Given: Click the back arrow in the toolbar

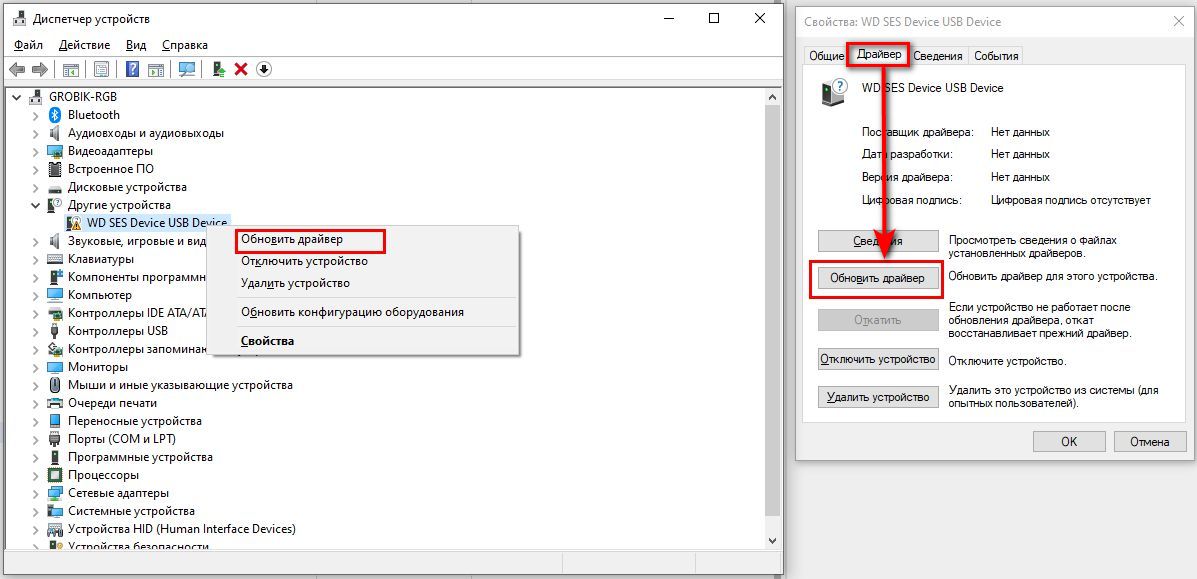Looking at the screenshot, I should tap(17, 69).
